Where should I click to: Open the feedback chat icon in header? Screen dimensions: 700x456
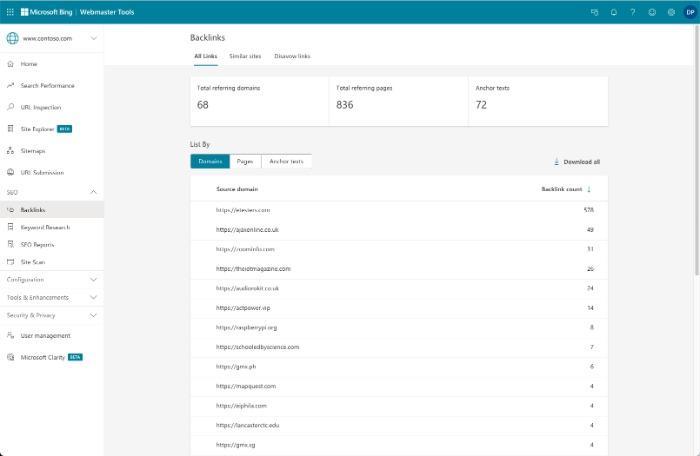click(x=594, y=12)
